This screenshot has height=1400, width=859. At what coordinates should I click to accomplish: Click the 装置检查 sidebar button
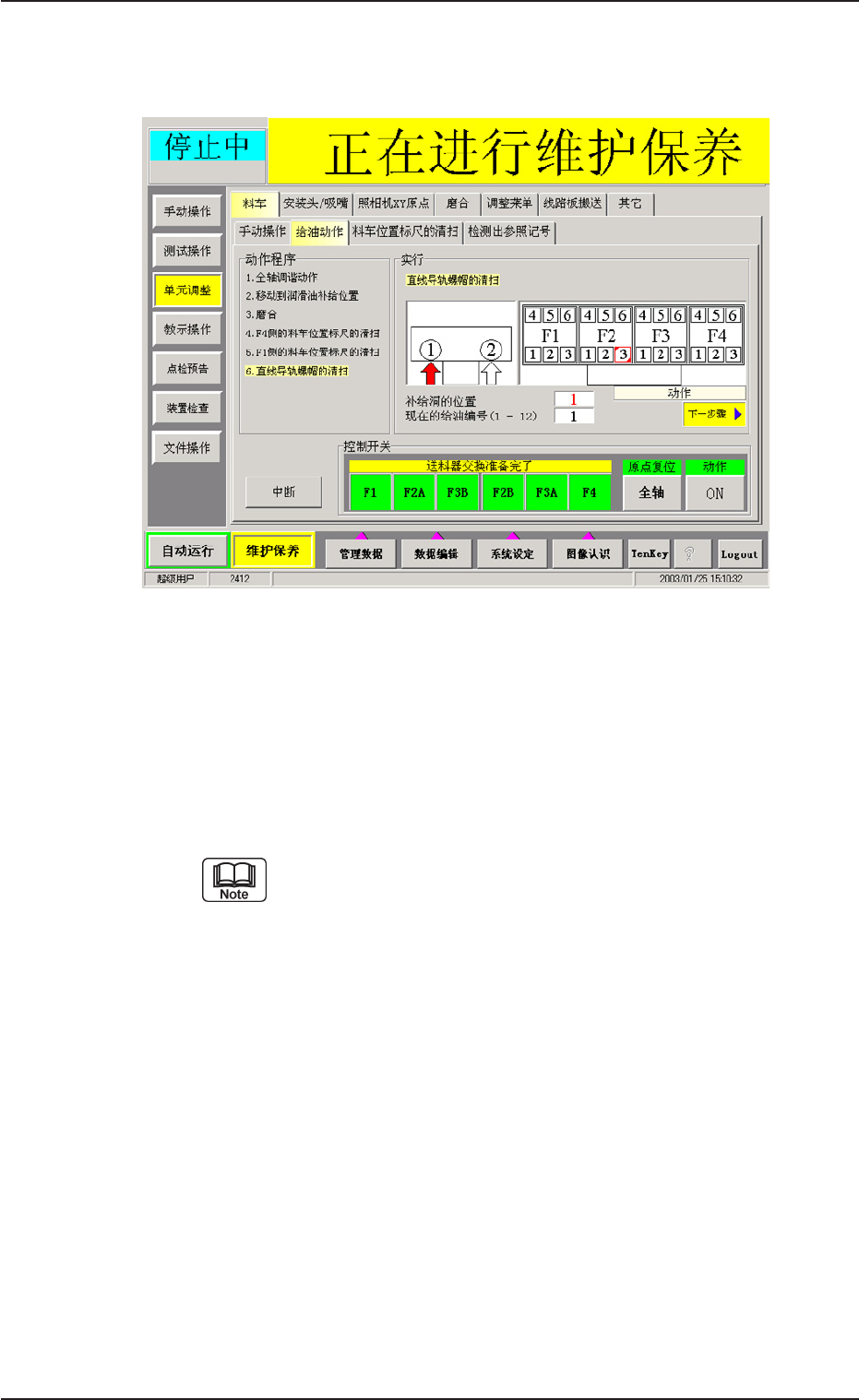pos(187,408)
